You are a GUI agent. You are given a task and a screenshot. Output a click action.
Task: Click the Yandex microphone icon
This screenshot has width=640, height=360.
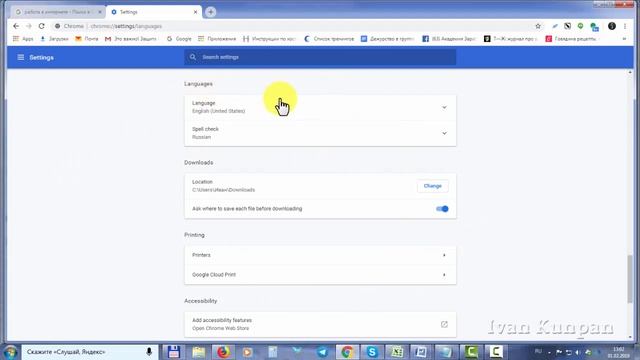coord(149,351)
